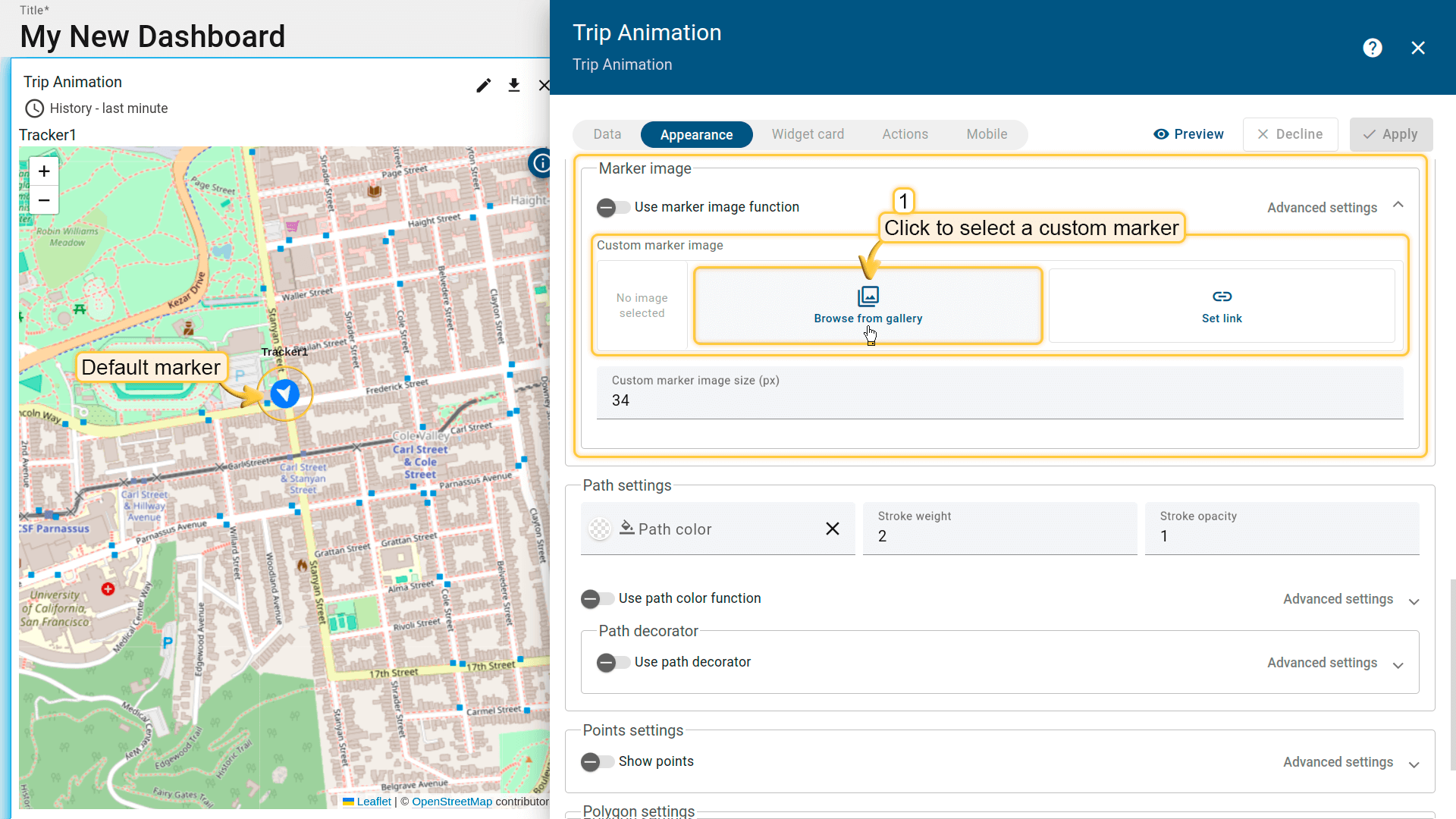Image resolution: width=1456 pixels, height=819 pixels.
Task: Edit the Trip Animation widget with pencil icon
Action: coord(483,85)
